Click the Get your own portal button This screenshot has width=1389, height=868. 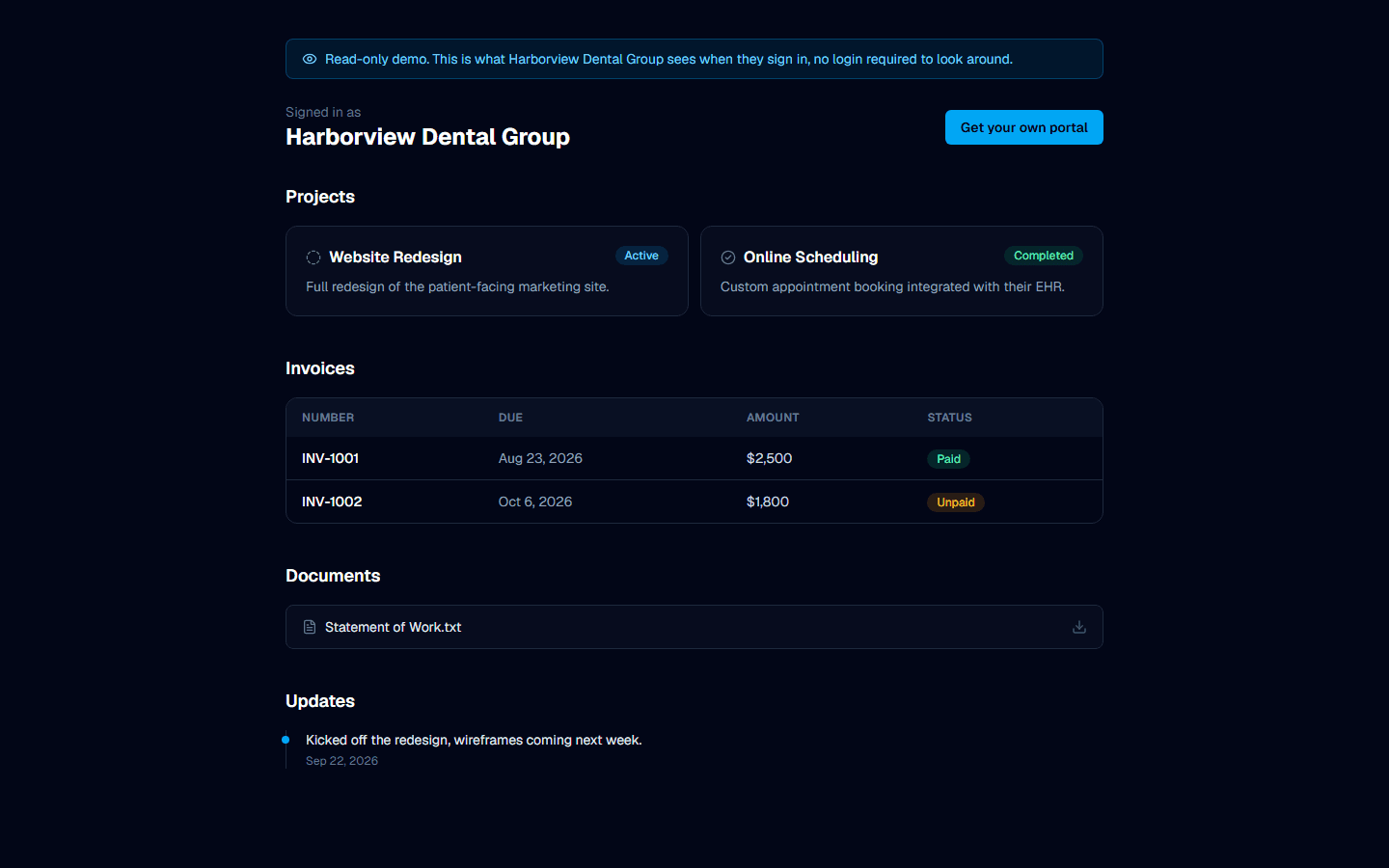click(1024, 127)
